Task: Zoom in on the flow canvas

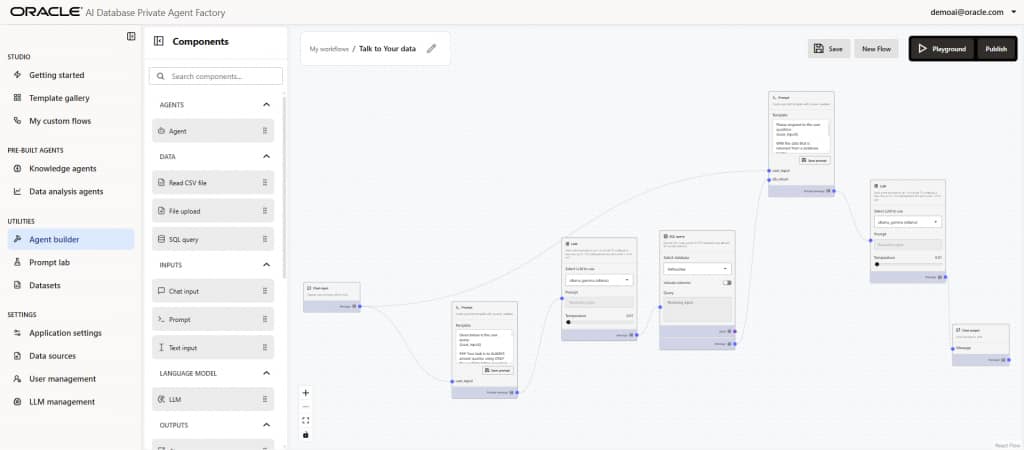Action: tap(306, 393)
